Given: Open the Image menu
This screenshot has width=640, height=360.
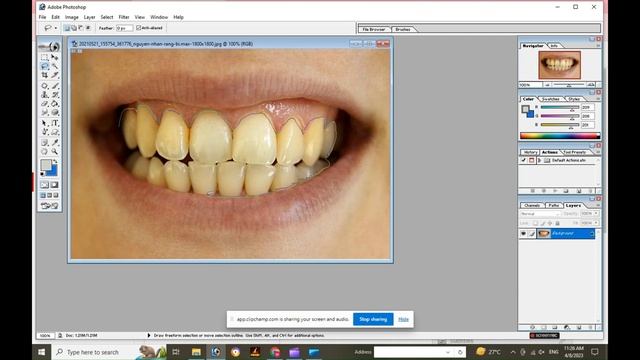Looking at the screenshot, I should [x=71, y=17].
